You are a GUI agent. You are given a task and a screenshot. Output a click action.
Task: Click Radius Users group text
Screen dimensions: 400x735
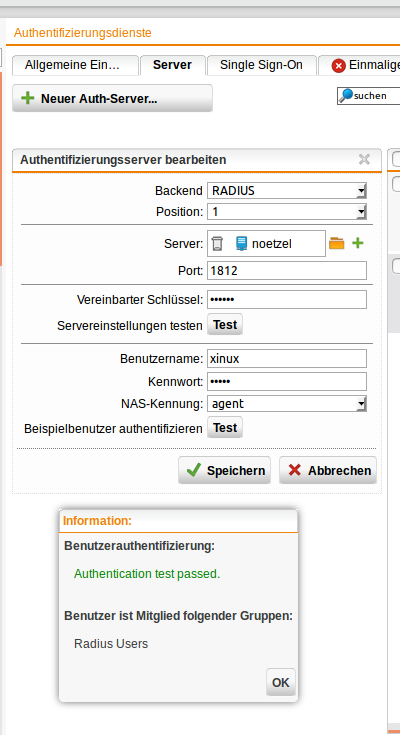111,644
